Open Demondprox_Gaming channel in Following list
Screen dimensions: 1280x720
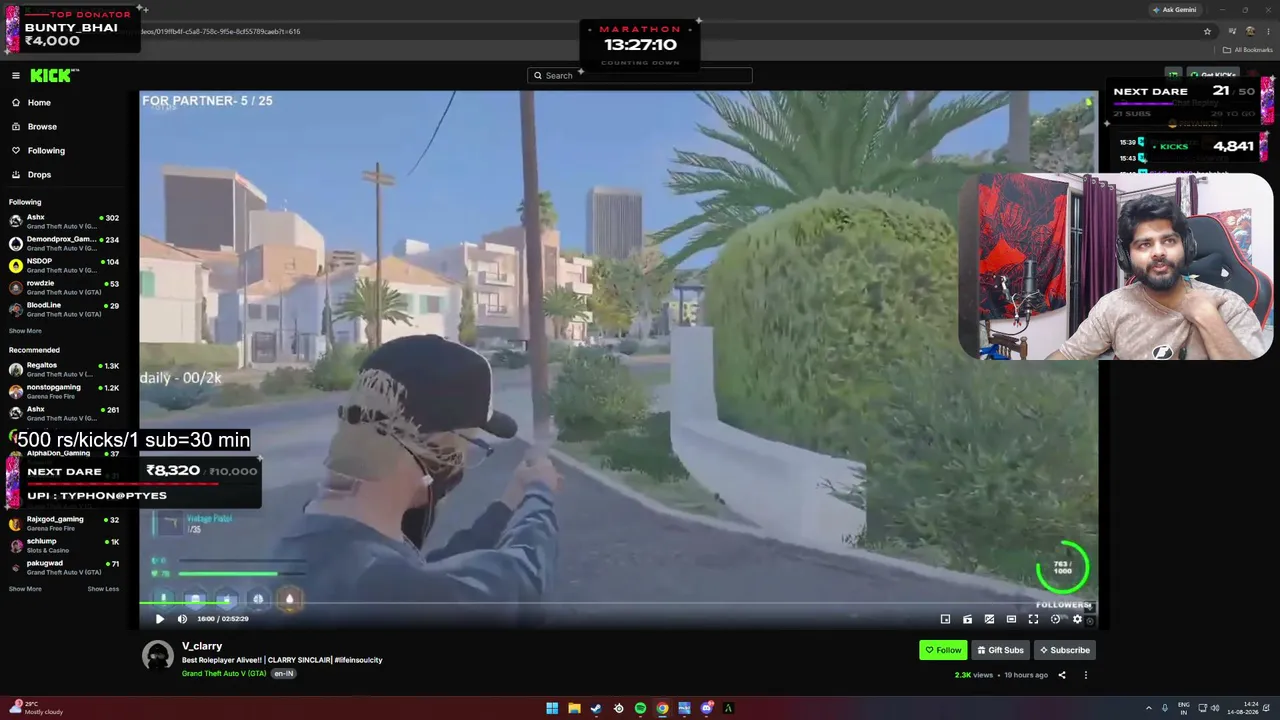[66, 243]
